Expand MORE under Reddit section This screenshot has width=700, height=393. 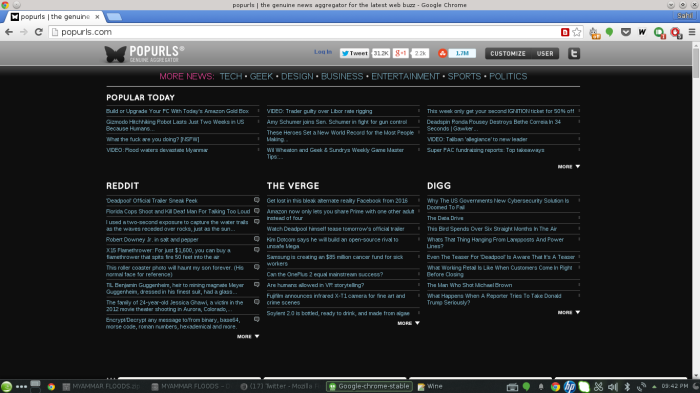click(x=248, y=336)
